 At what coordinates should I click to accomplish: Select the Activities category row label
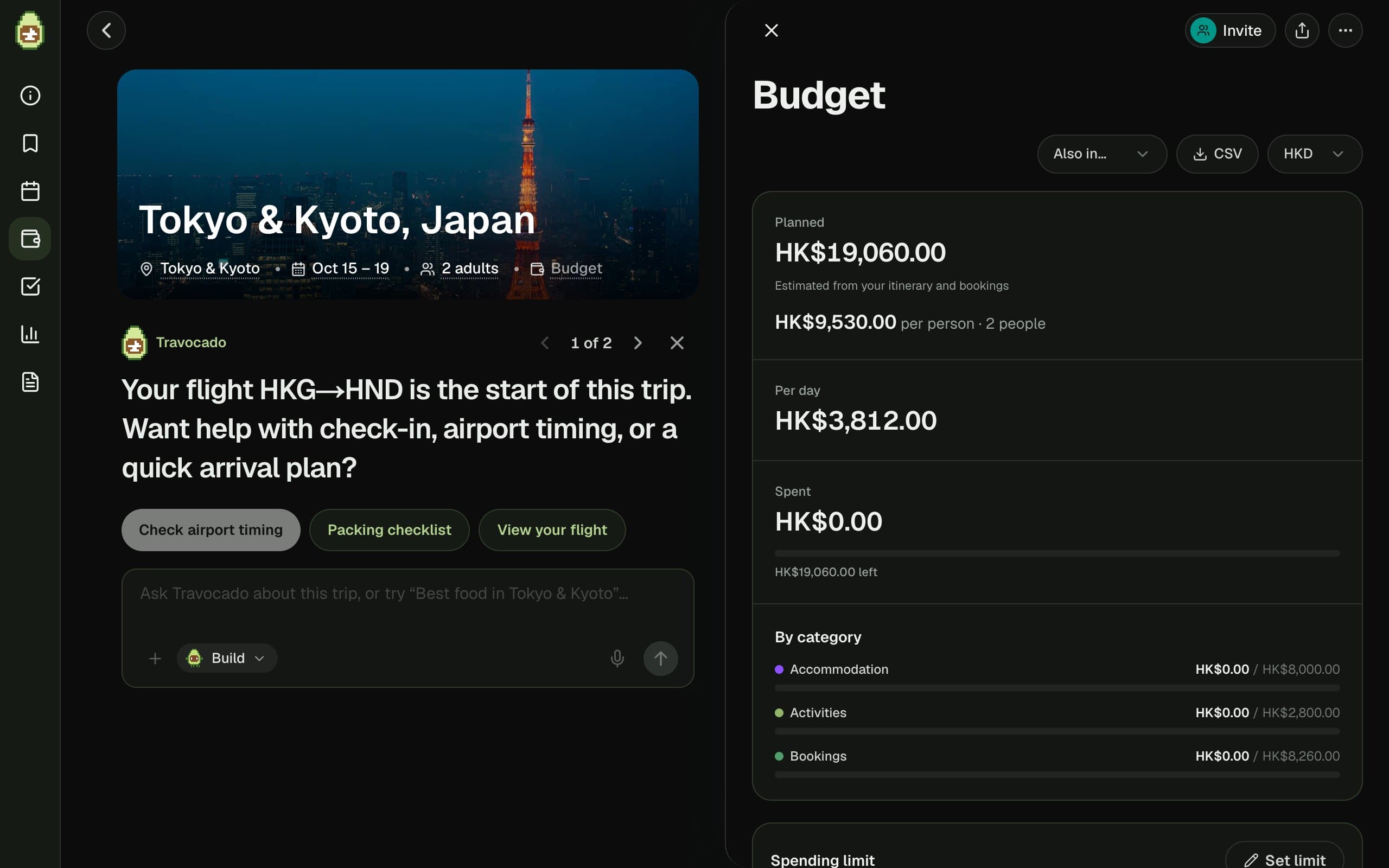818,712
